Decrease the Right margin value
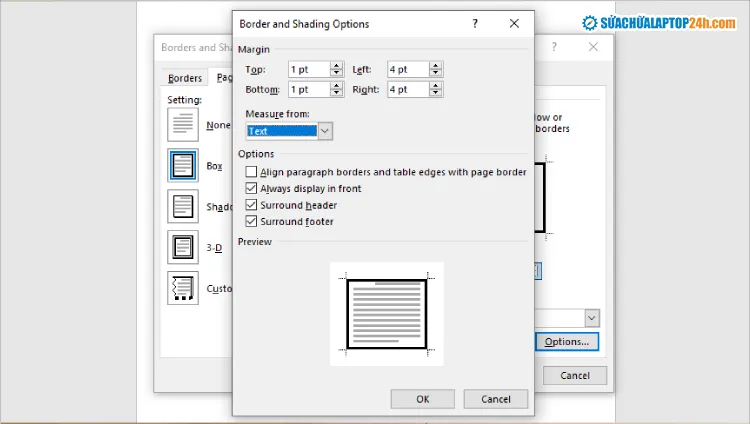The image size is (750, 424). pos(435,93)
